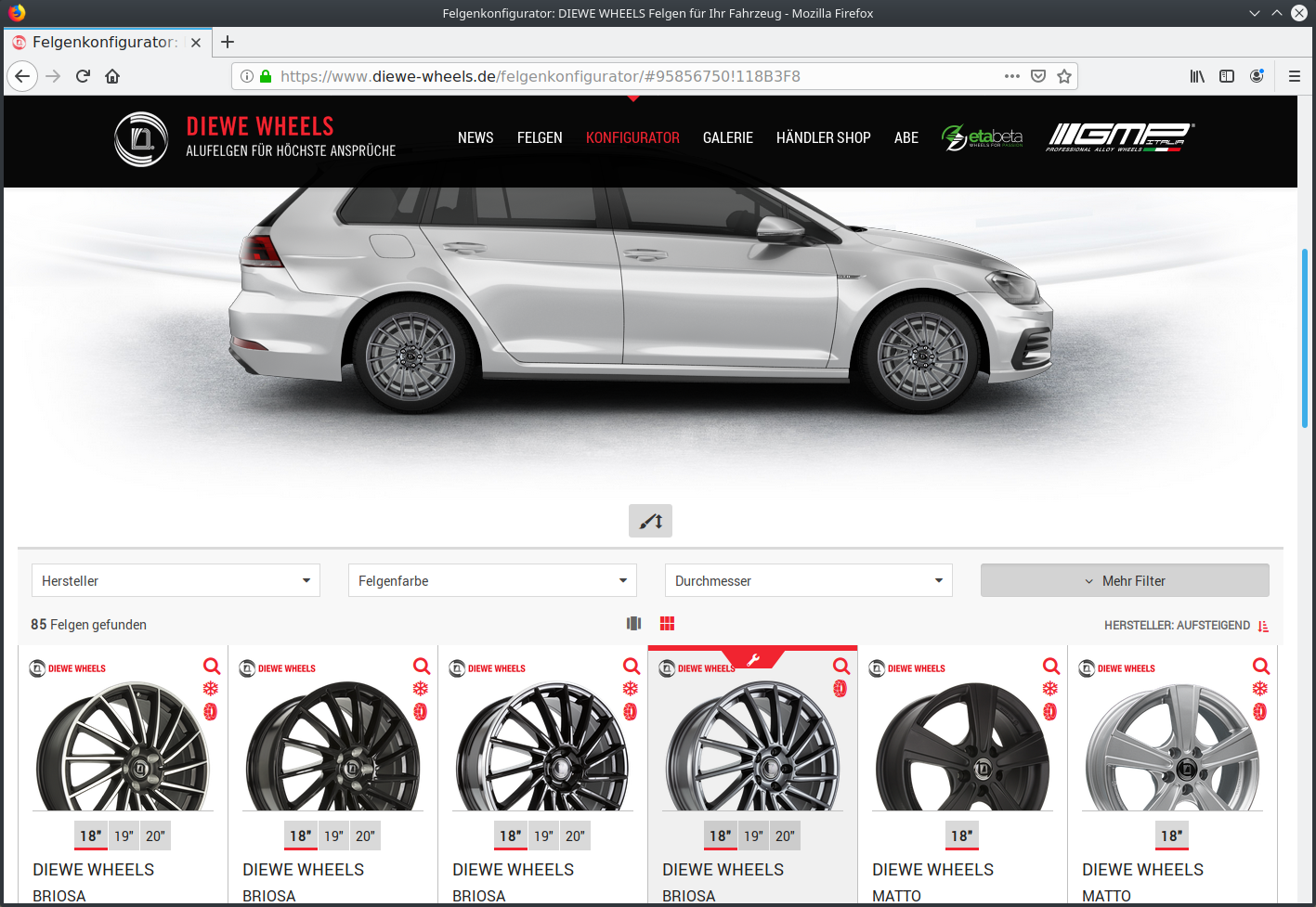Select 18" size on silver MATTO wheel

(x=1172, y=836)
